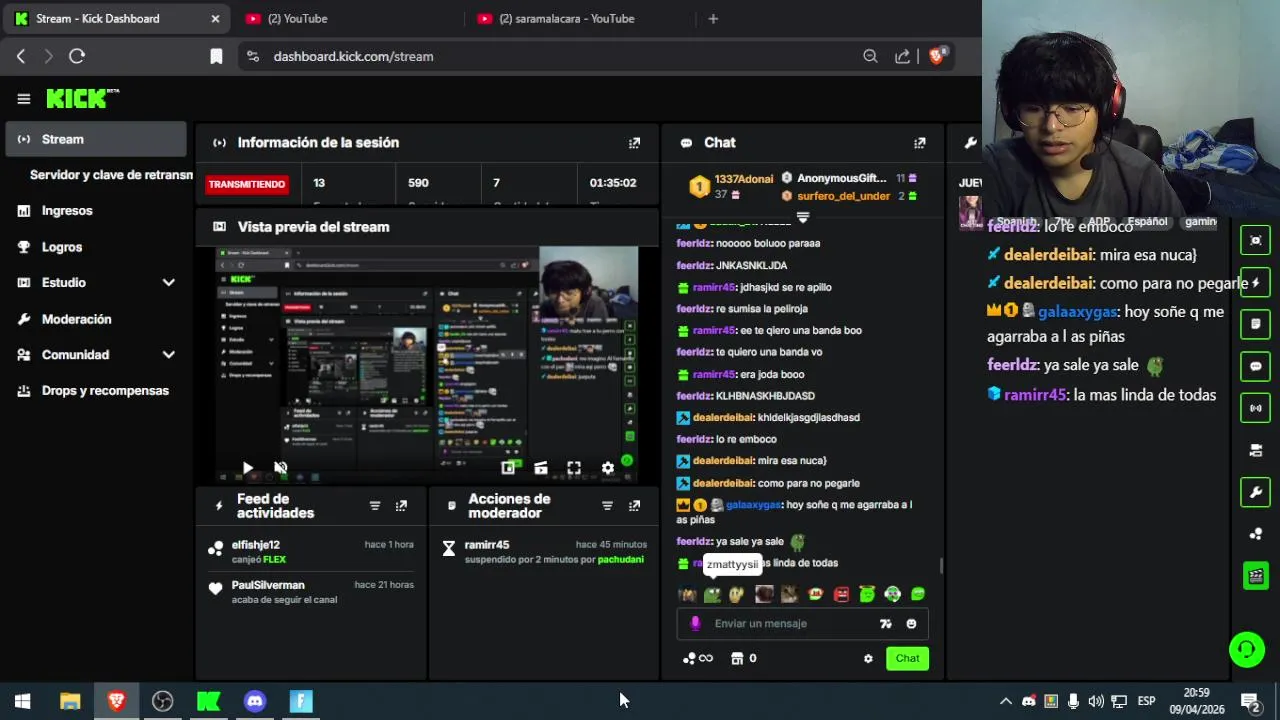
Task: Open the Windows Start menu
Action: coord(22,701)
